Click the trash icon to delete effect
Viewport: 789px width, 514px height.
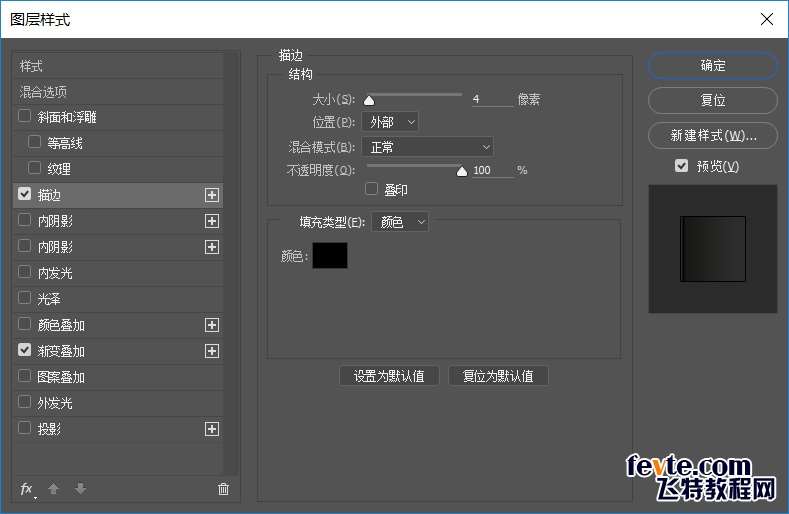[x=223, y=488]
